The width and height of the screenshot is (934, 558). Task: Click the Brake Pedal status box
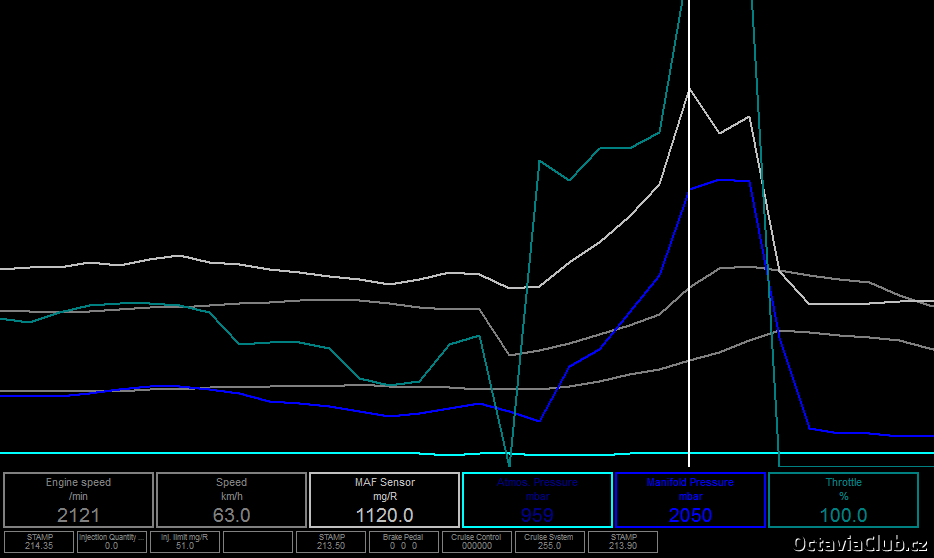[x=404, y=542]
